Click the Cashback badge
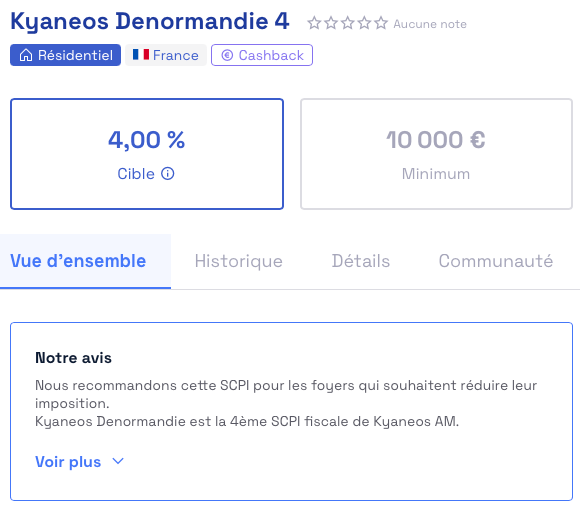 tap(262, 55)
